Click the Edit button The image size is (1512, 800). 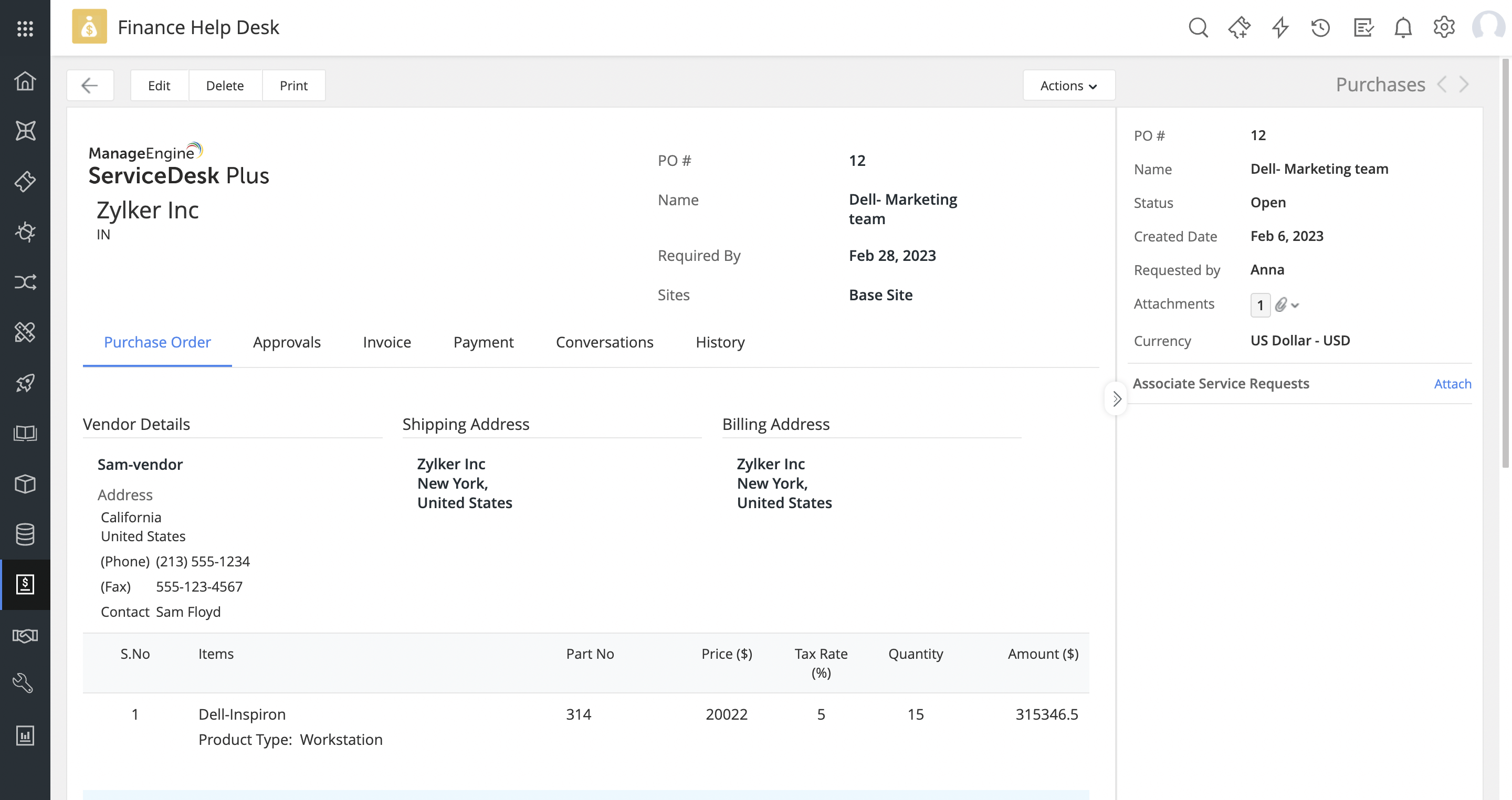(x=159, y=86)
